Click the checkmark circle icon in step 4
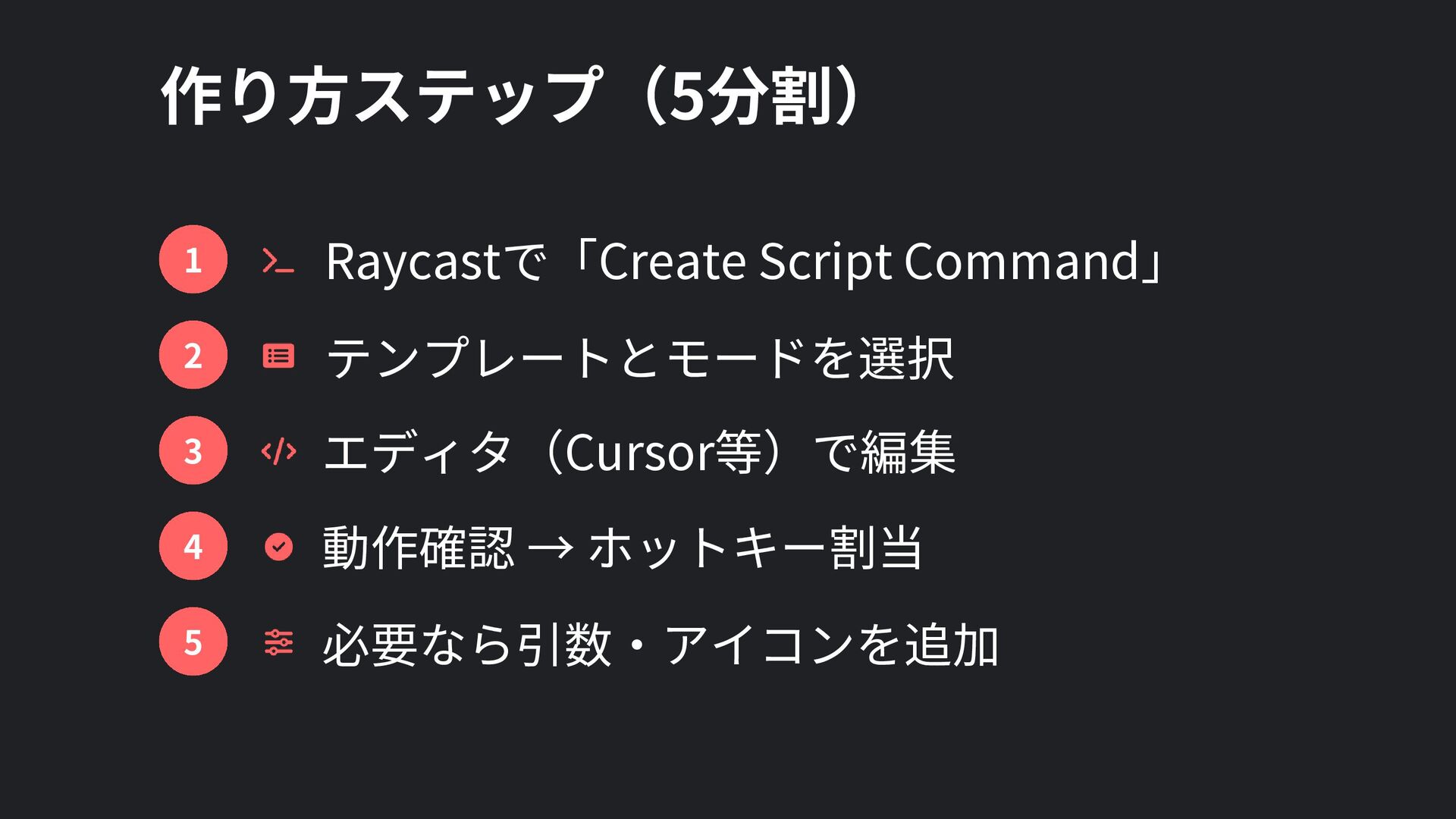 (278, 547)
